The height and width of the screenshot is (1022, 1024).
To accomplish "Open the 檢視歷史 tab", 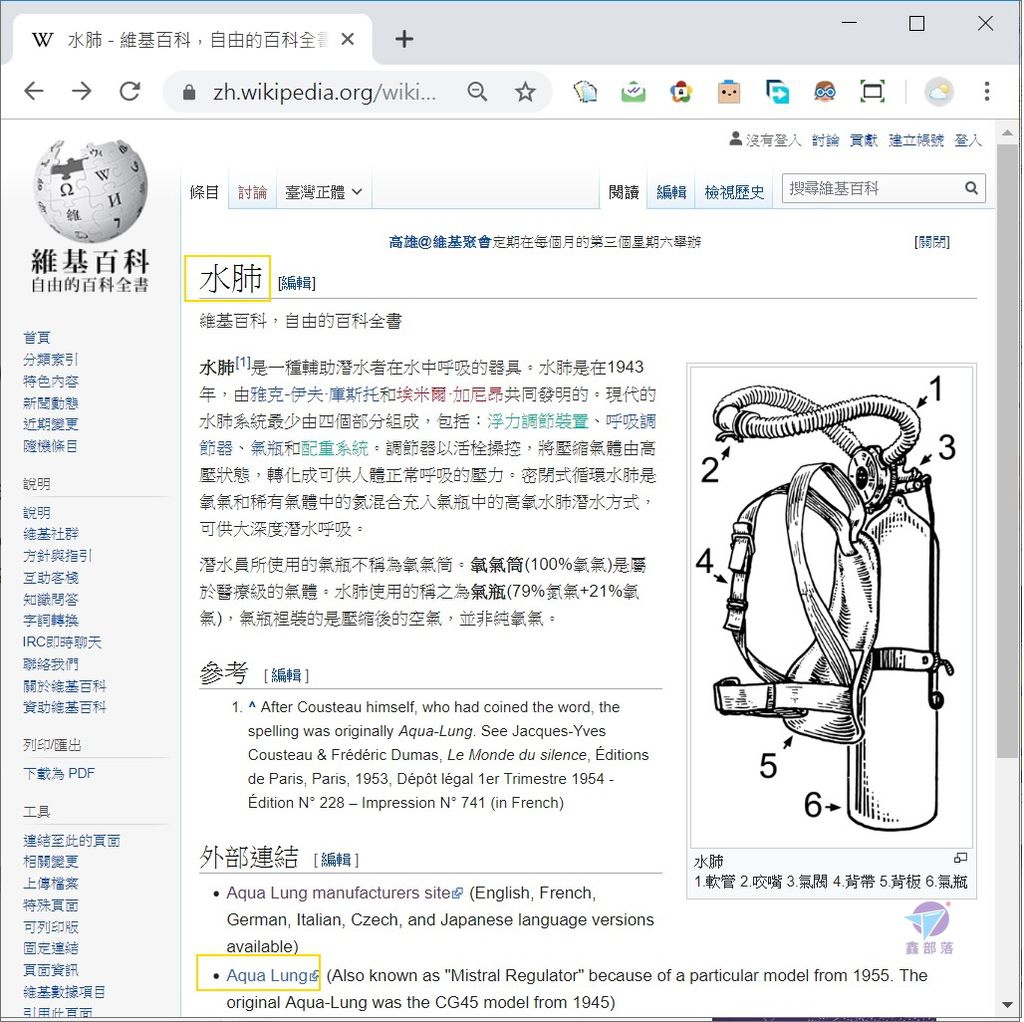I will coord(734,192).
